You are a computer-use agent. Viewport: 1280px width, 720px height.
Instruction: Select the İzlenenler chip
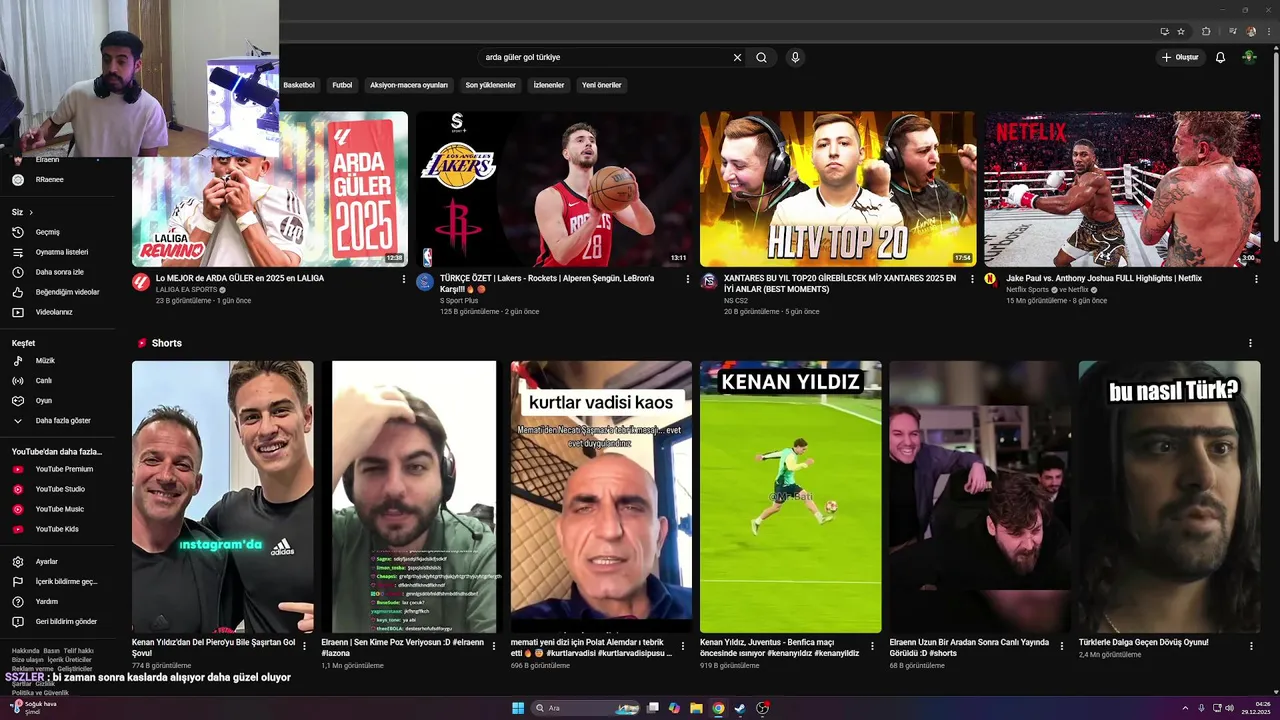click(549, 85)
